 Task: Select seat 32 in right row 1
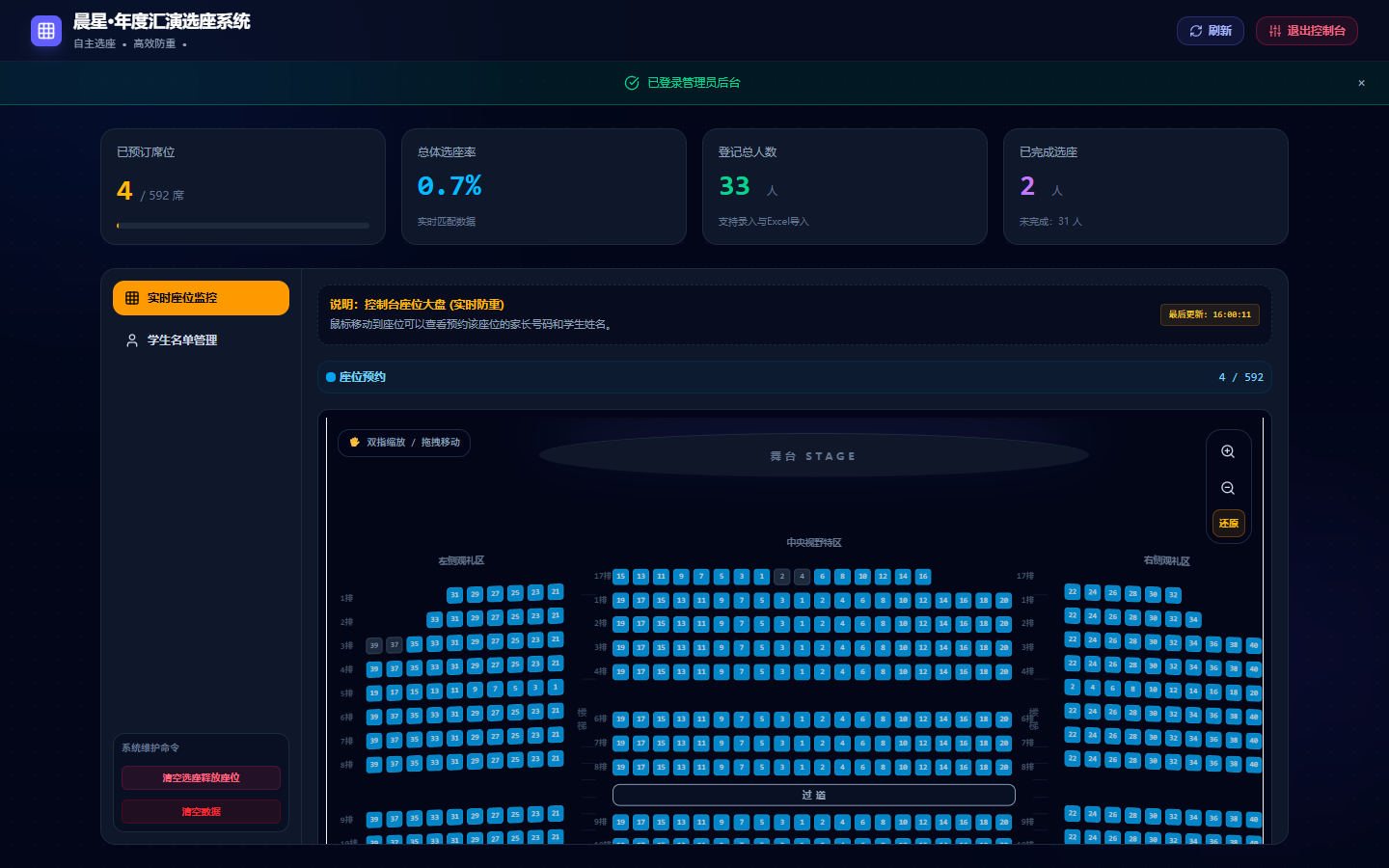pyautogui.click(x=1174, y=595)
